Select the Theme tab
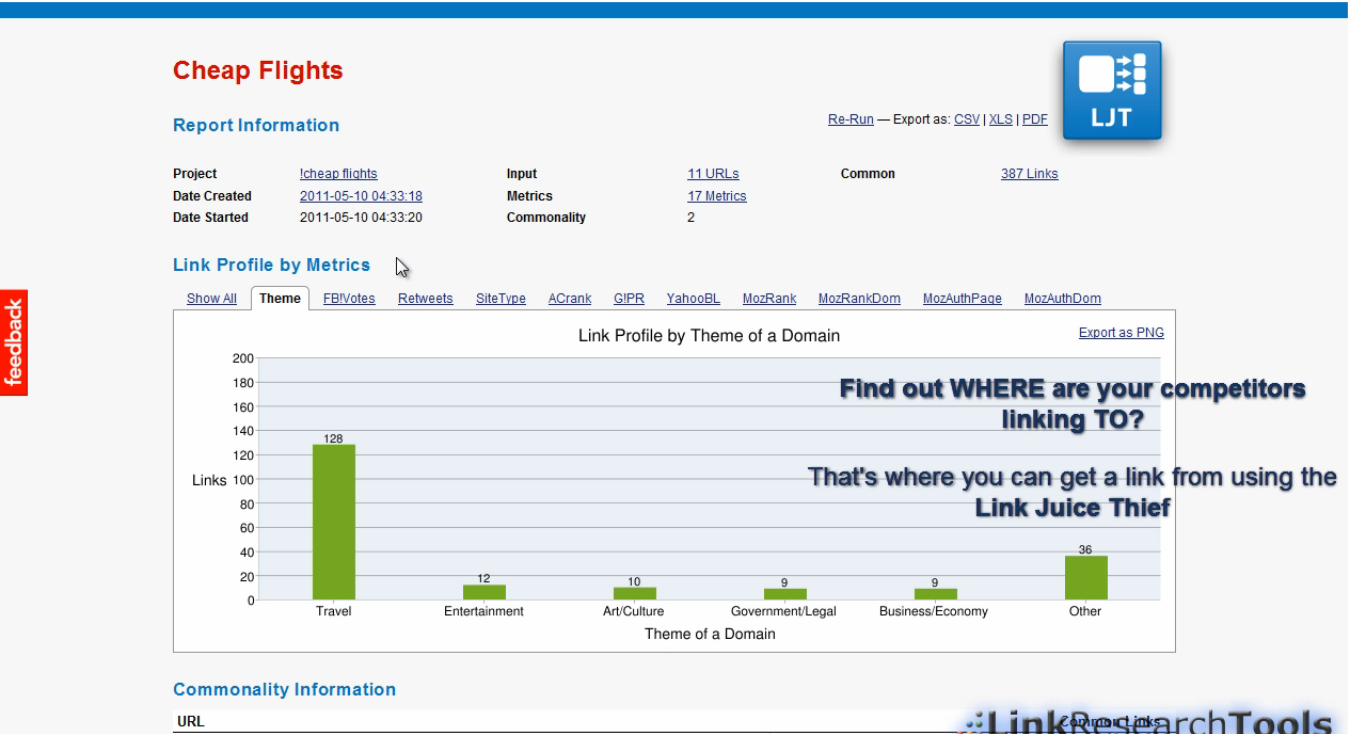 pos(280,298)
